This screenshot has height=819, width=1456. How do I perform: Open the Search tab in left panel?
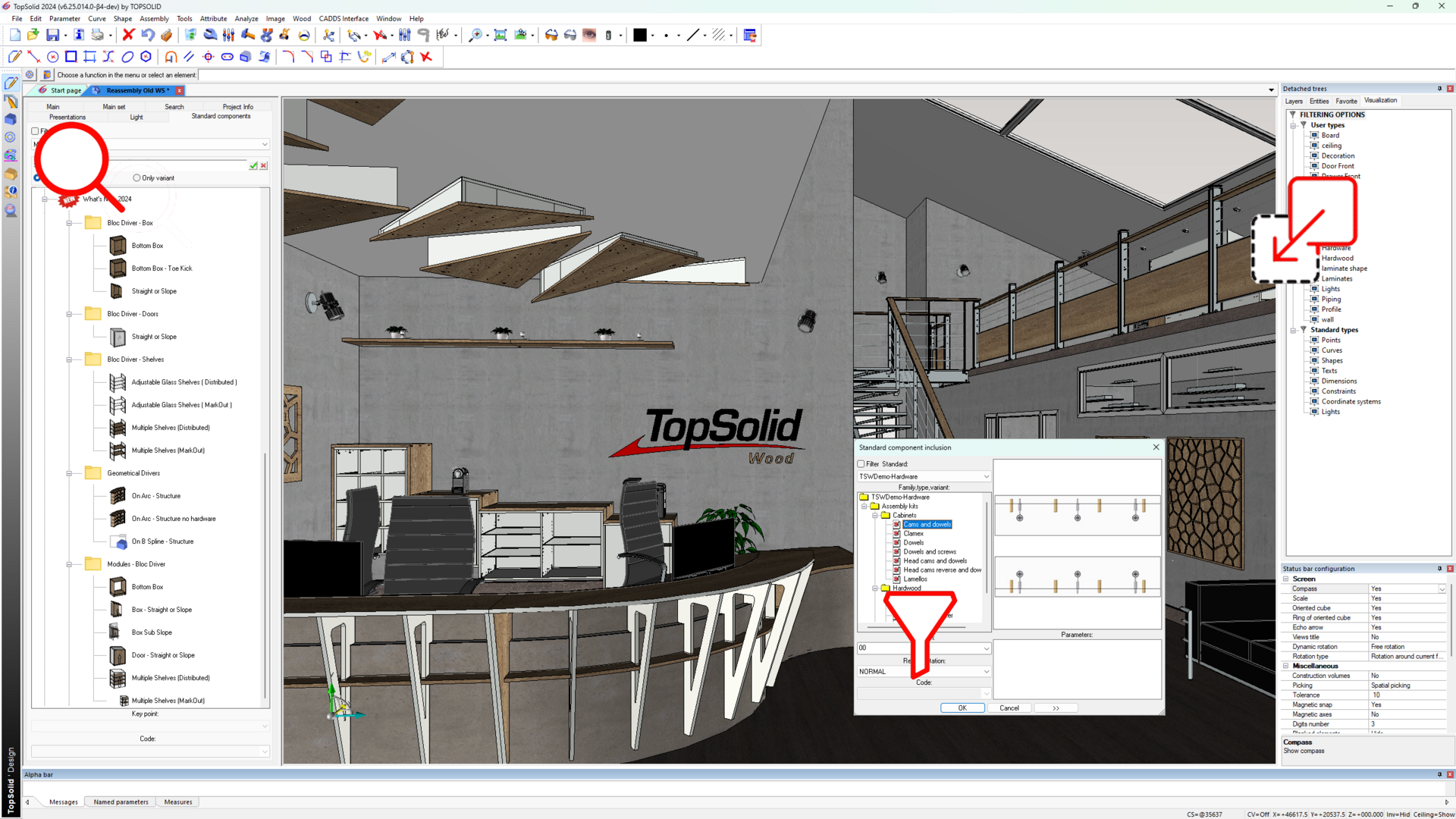click(x=174, y=107)
